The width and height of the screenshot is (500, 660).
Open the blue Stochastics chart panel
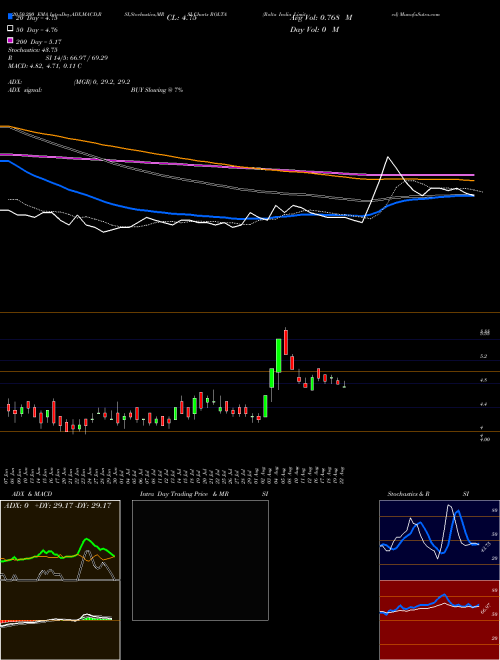[x=439, y=540]
